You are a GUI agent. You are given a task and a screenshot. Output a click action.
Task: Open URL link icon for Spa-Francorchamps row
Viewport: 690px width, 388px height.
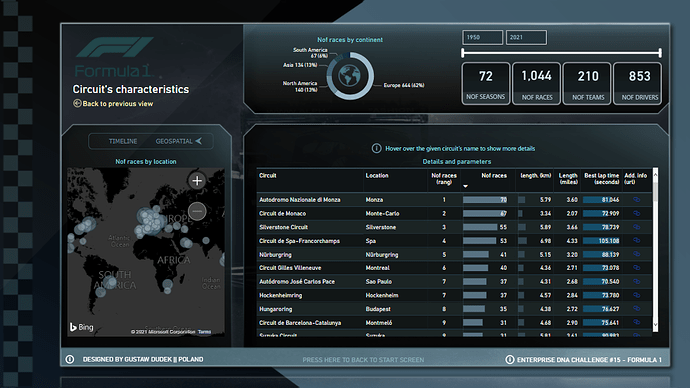pyautogui.click(x=636, y=241)
